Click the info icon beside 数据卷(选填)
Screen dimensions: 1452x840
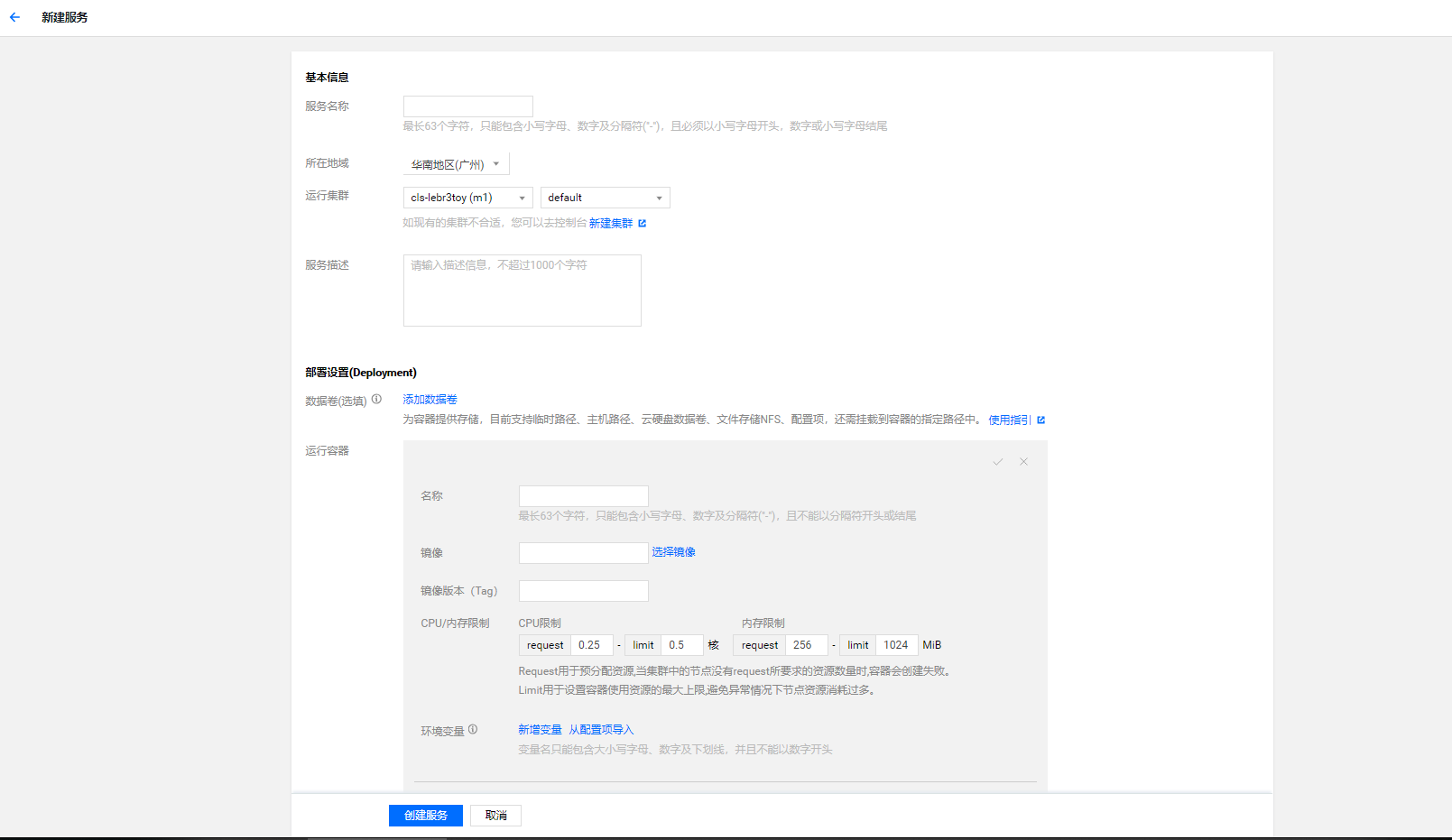(x=376, y=399)
